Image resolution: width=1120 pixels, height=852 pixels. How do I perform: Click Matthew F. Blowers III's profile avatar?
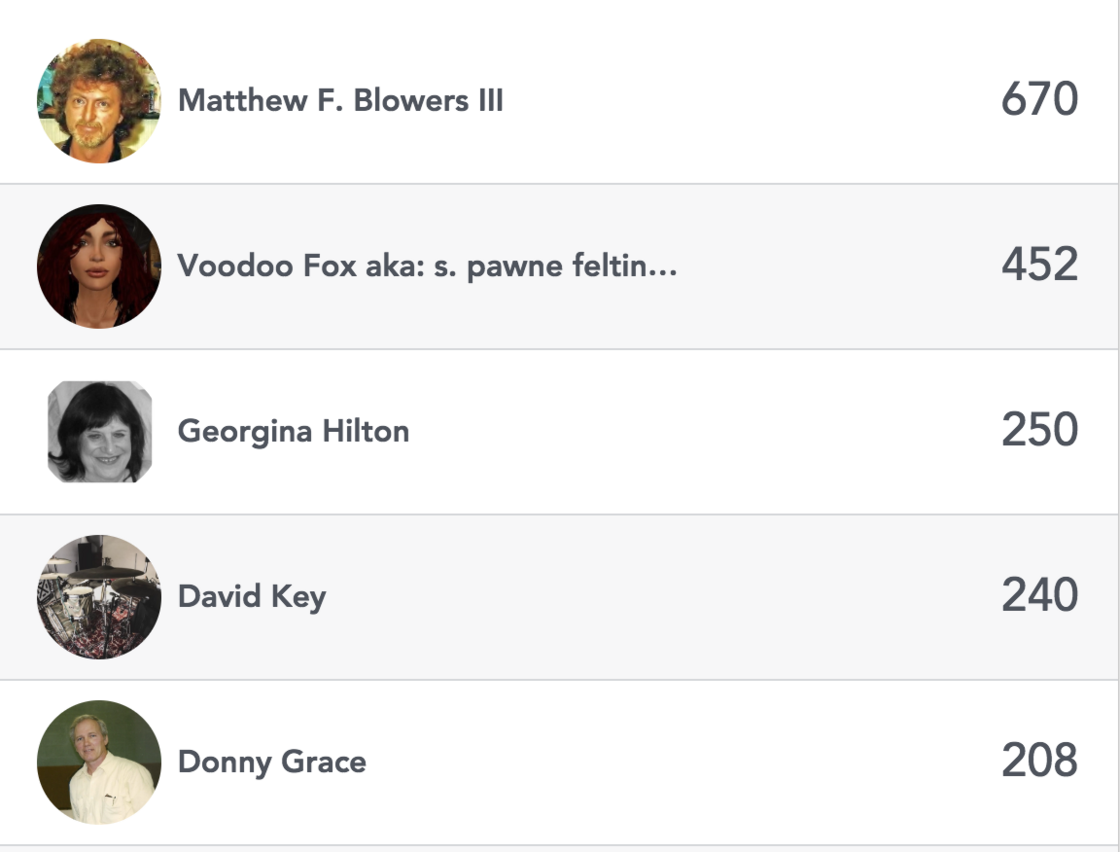99,101
